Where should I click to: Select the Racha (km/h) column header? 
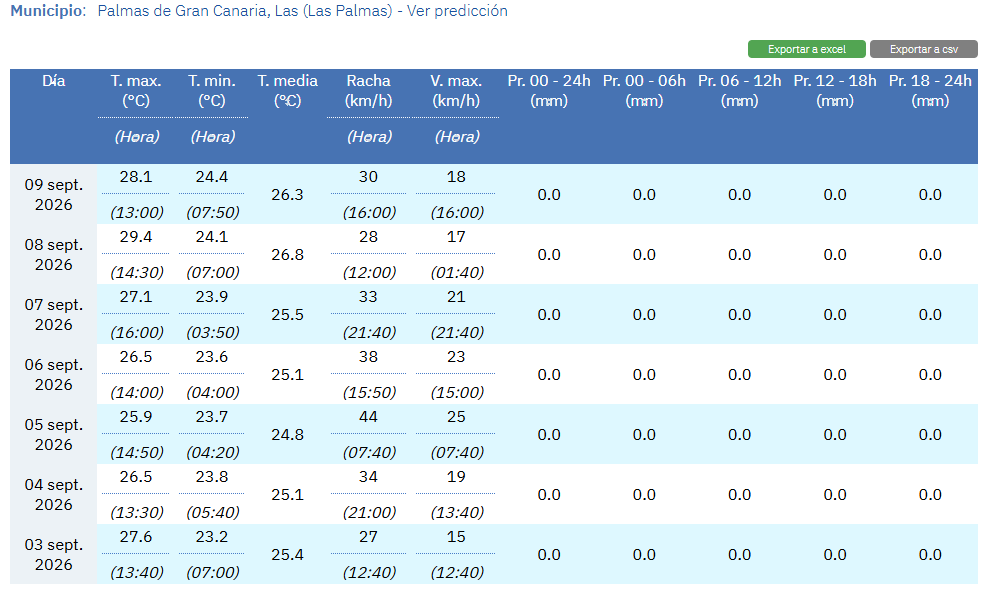(x=368, y=91)
